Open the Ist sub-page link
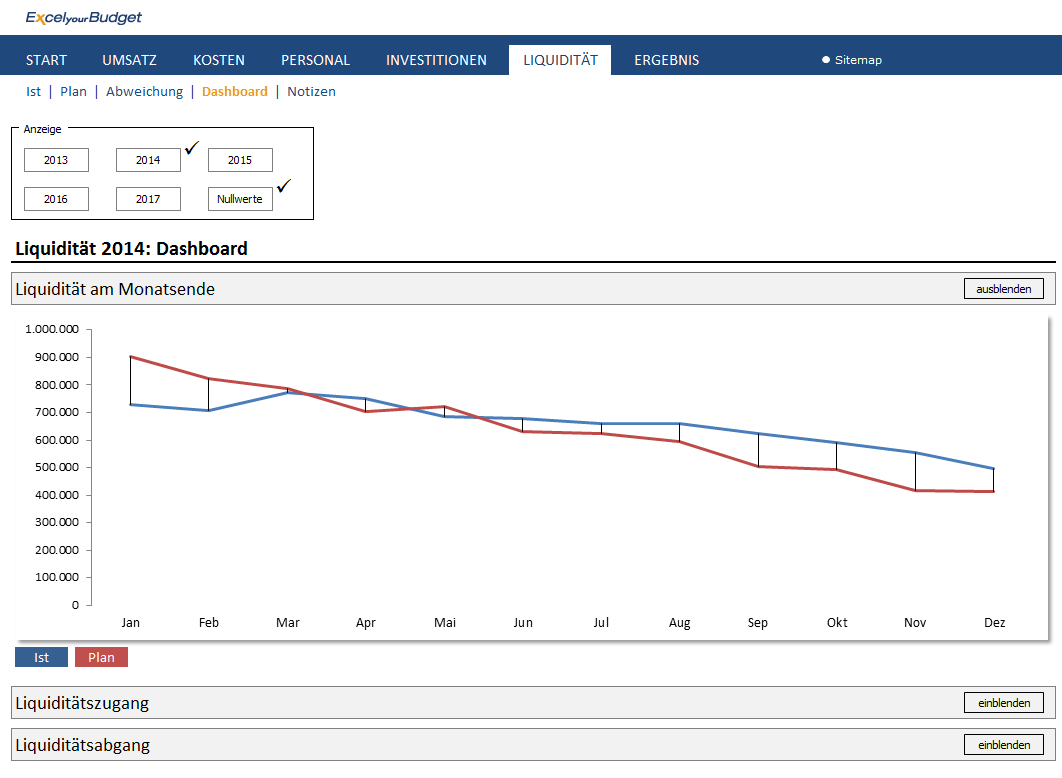This screenshot has width=1062, height=778. (x=34, y=91)
